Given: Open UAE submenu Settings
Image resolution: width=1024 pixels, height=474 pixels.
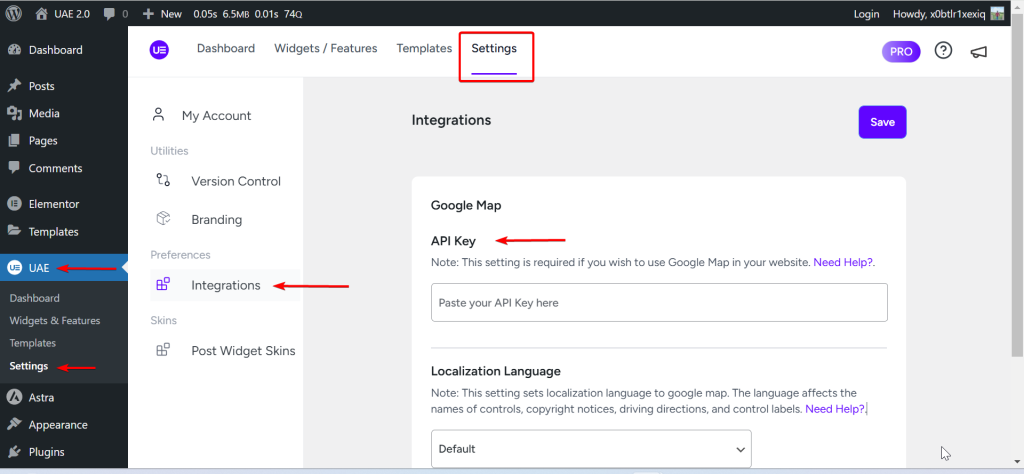Looking at the screenshot, I should tap(29, 366).
